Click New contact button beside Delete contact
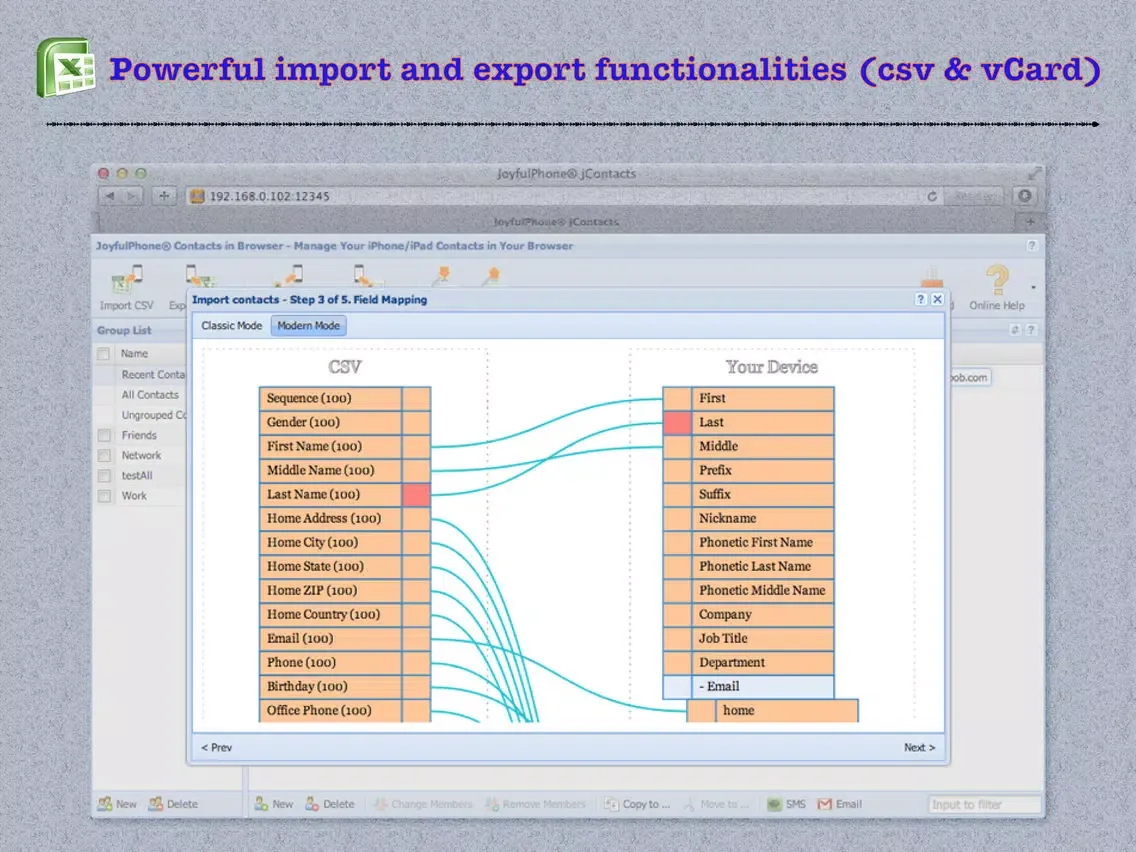The image size is (1136, 852). click(274, 803)
